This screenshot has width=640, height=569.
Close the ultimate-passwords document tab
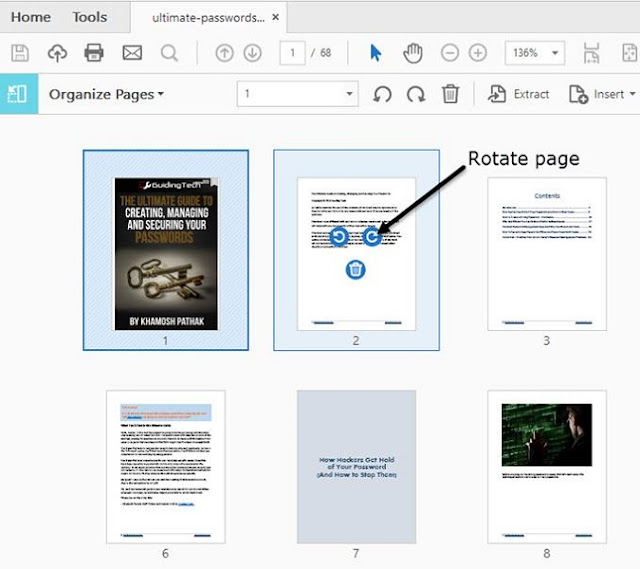pyautogui.click(x=276, y=18)
